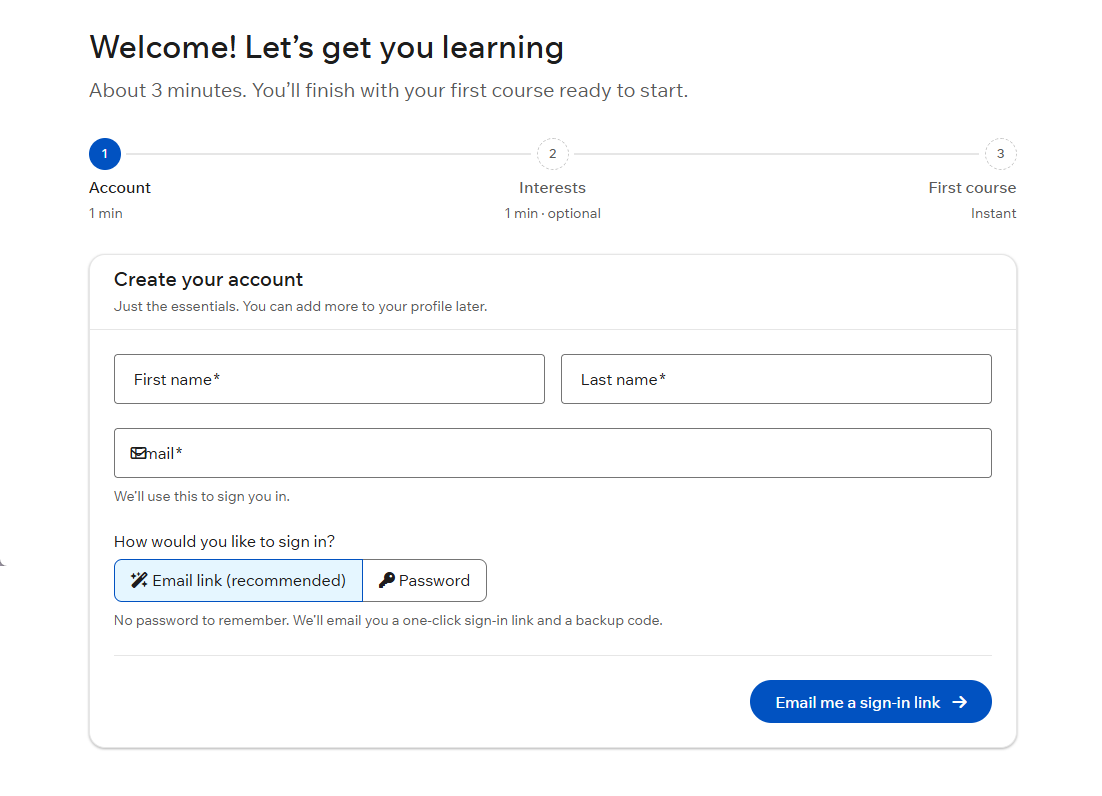The image size is (1102, 796).
Task: Click the 'Create your account' heading
Action: point(209,280)
